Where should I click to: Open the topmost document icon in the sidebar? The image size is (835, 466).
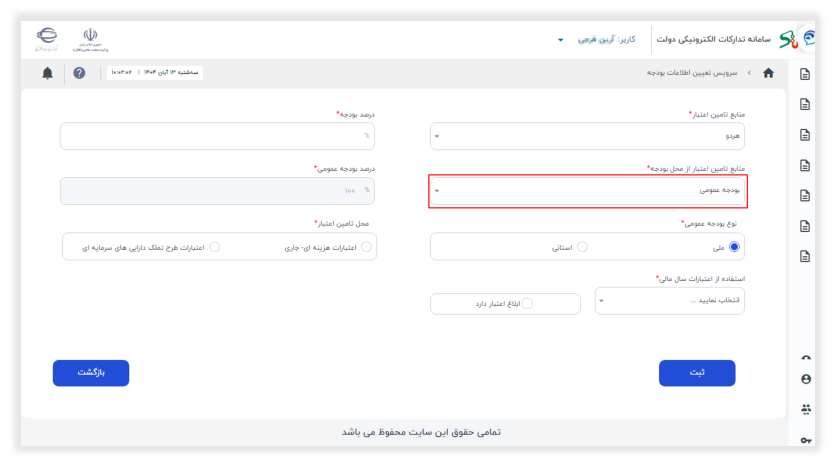(x=805, y=74)
